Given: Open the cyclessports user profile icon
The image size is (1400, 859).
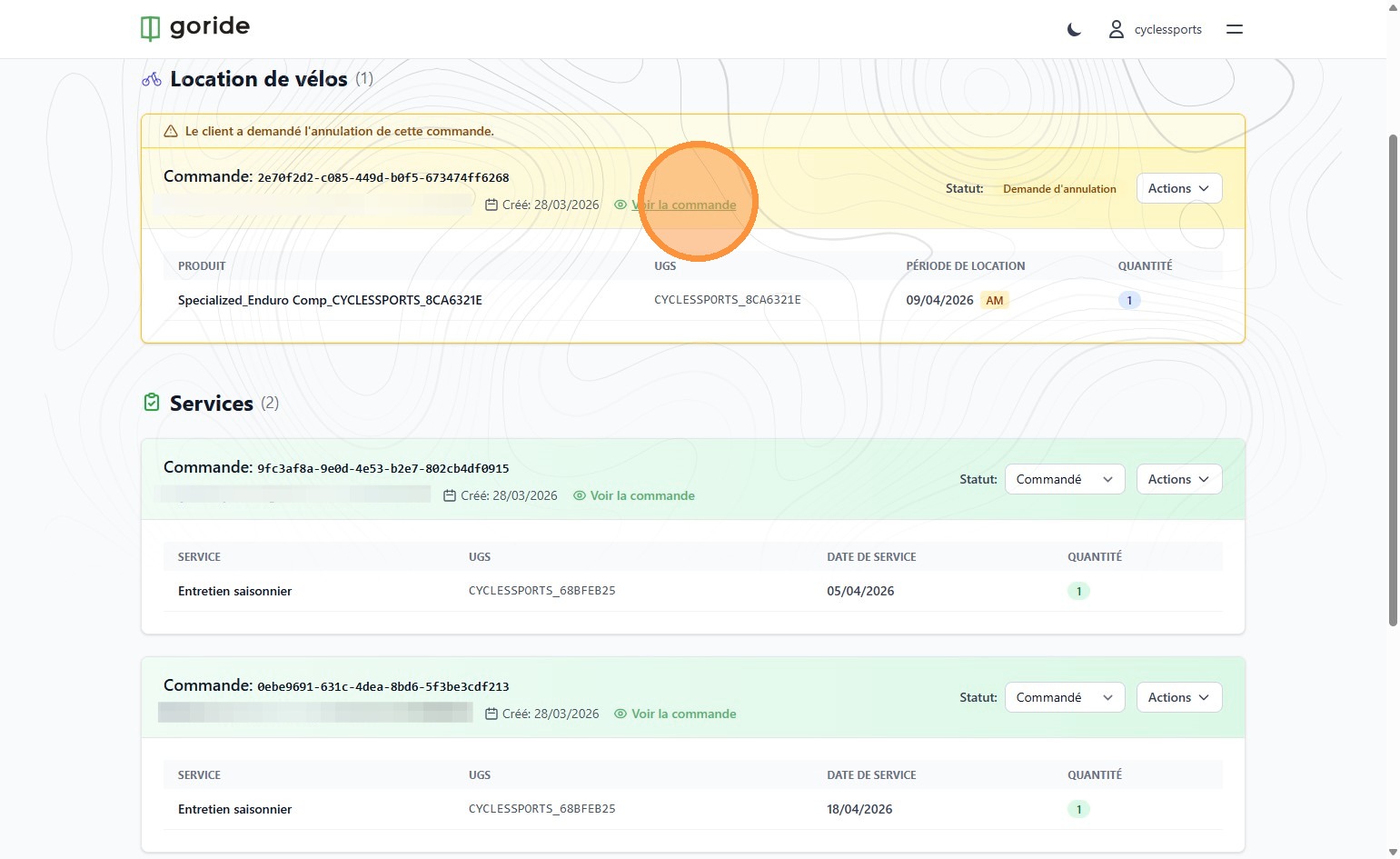Looking at the screenshot, I should click(1116, 30).
